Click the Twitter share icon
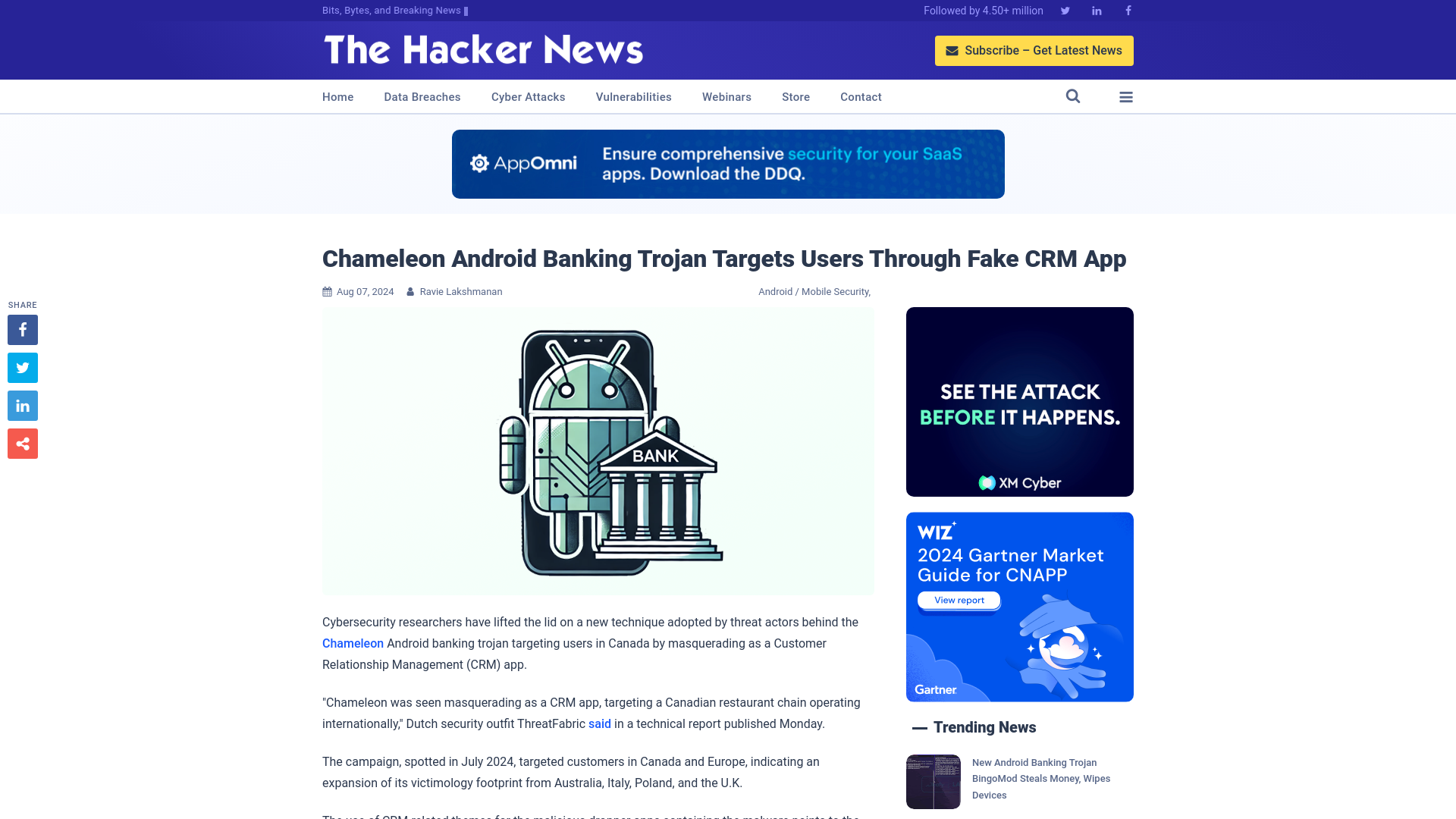 point(22,367)
